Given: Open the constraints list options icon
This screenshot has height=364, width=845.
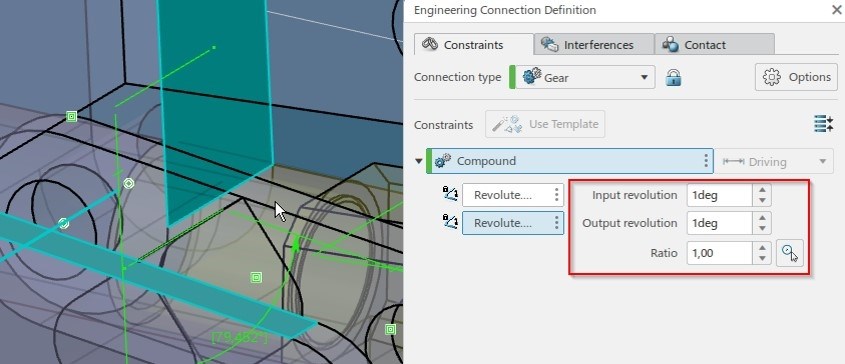Looking at the screenshot, I should point(823,124).
